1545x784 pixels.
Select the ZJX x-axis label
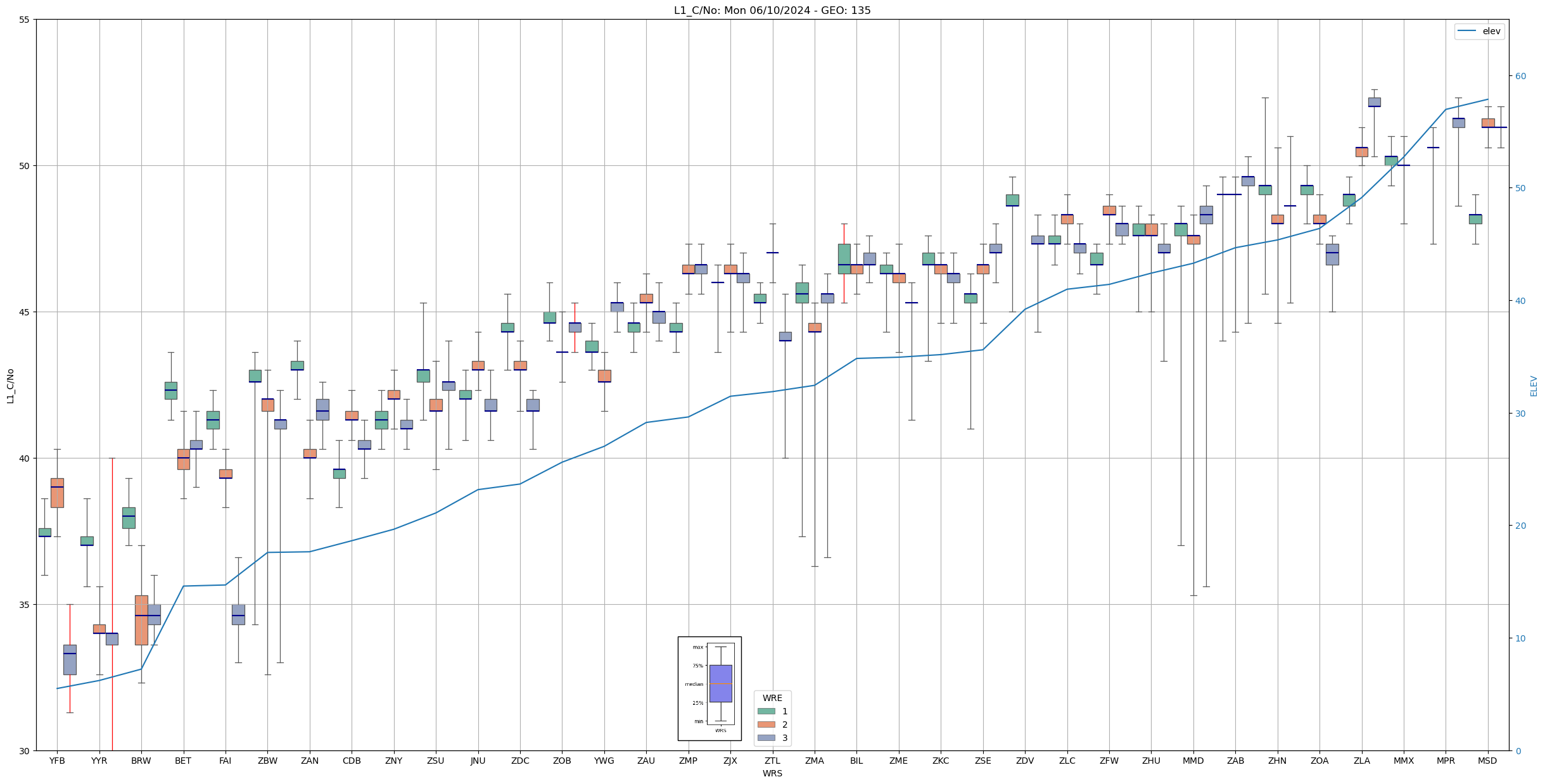pyautogui.click(x=730, y=761)
